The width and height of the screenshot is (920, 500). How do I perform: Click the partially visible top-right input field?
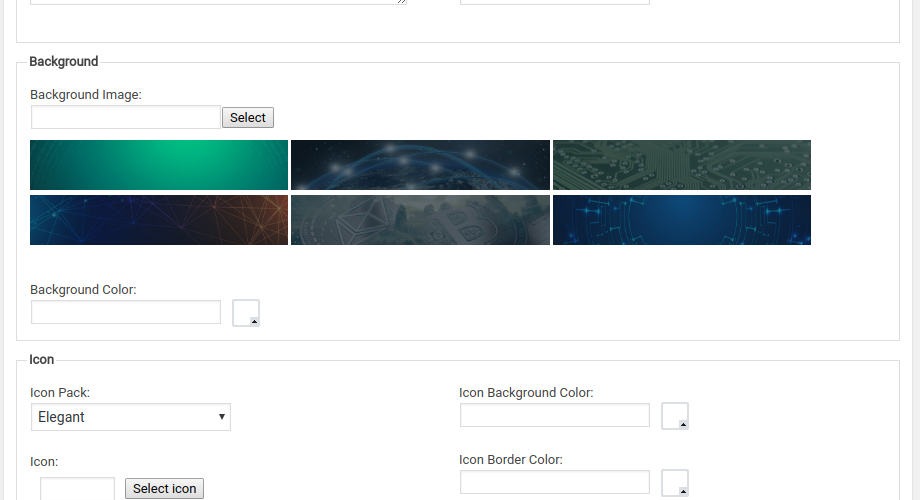(x=555, y=2)
